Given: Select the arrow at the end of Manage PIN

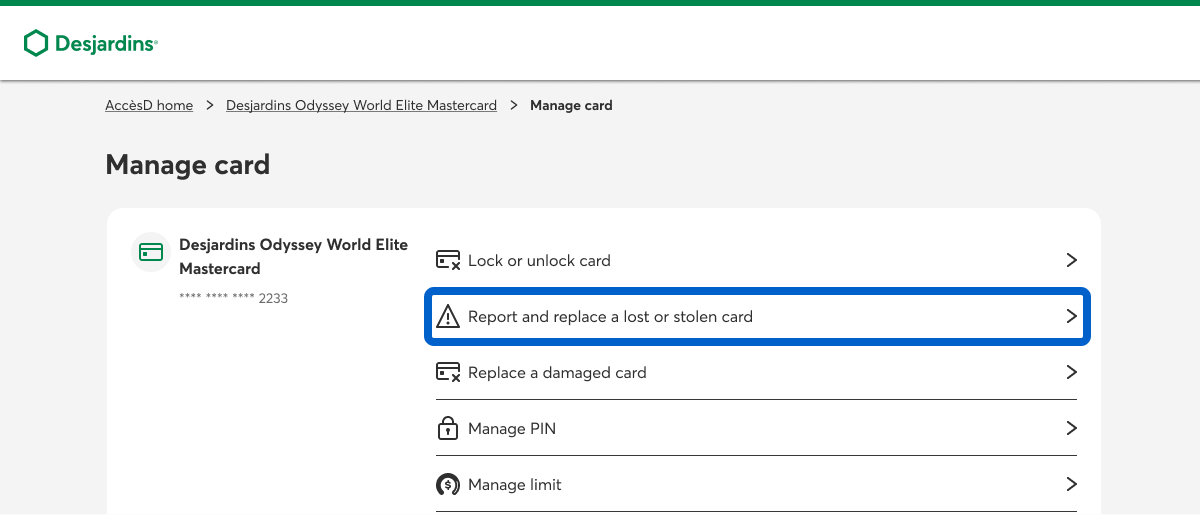Looking at the screenshot, I should point(1071,429).
